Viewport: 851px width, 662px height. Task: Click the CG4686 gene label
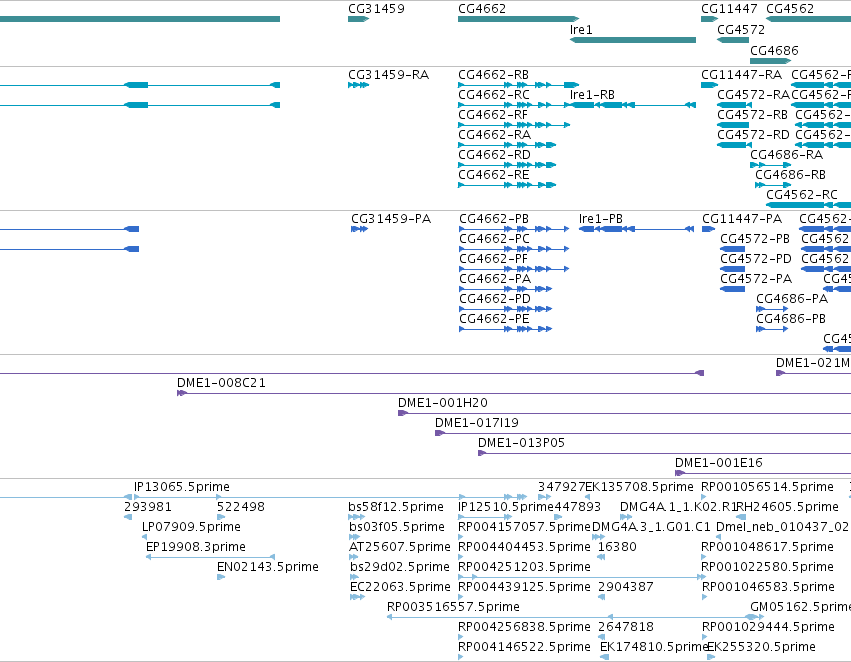pyautogui.click(x=774, y=51)
